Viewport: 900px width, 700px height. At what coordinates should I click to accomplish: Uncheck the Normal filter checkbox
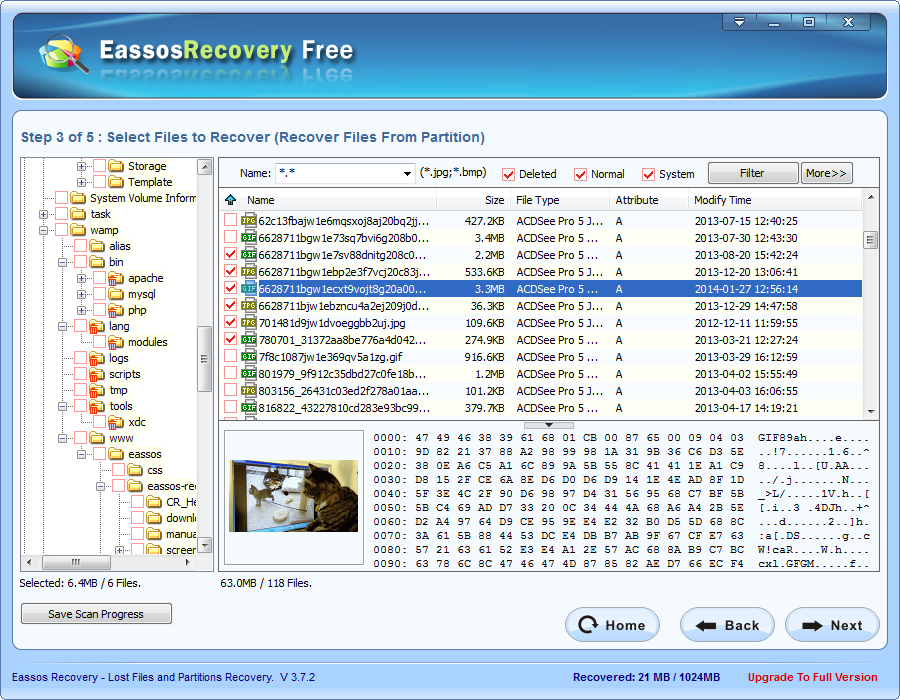click(x=580, y=174)
